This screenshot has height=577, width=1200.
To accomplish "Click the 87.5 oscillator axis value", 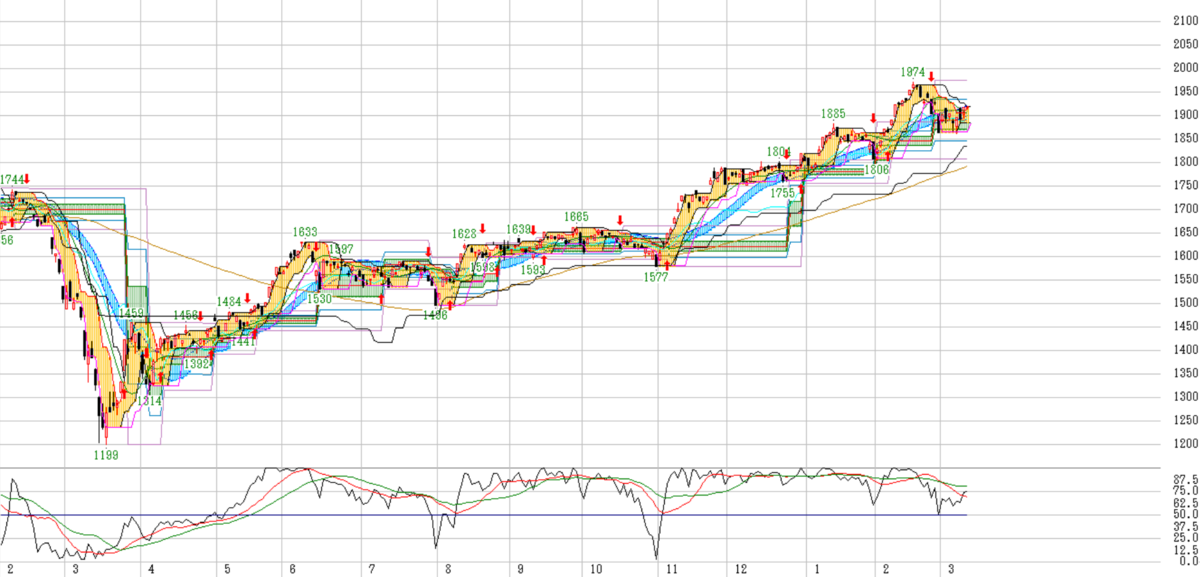I will pyautogui.click(x=1186, y=479).
